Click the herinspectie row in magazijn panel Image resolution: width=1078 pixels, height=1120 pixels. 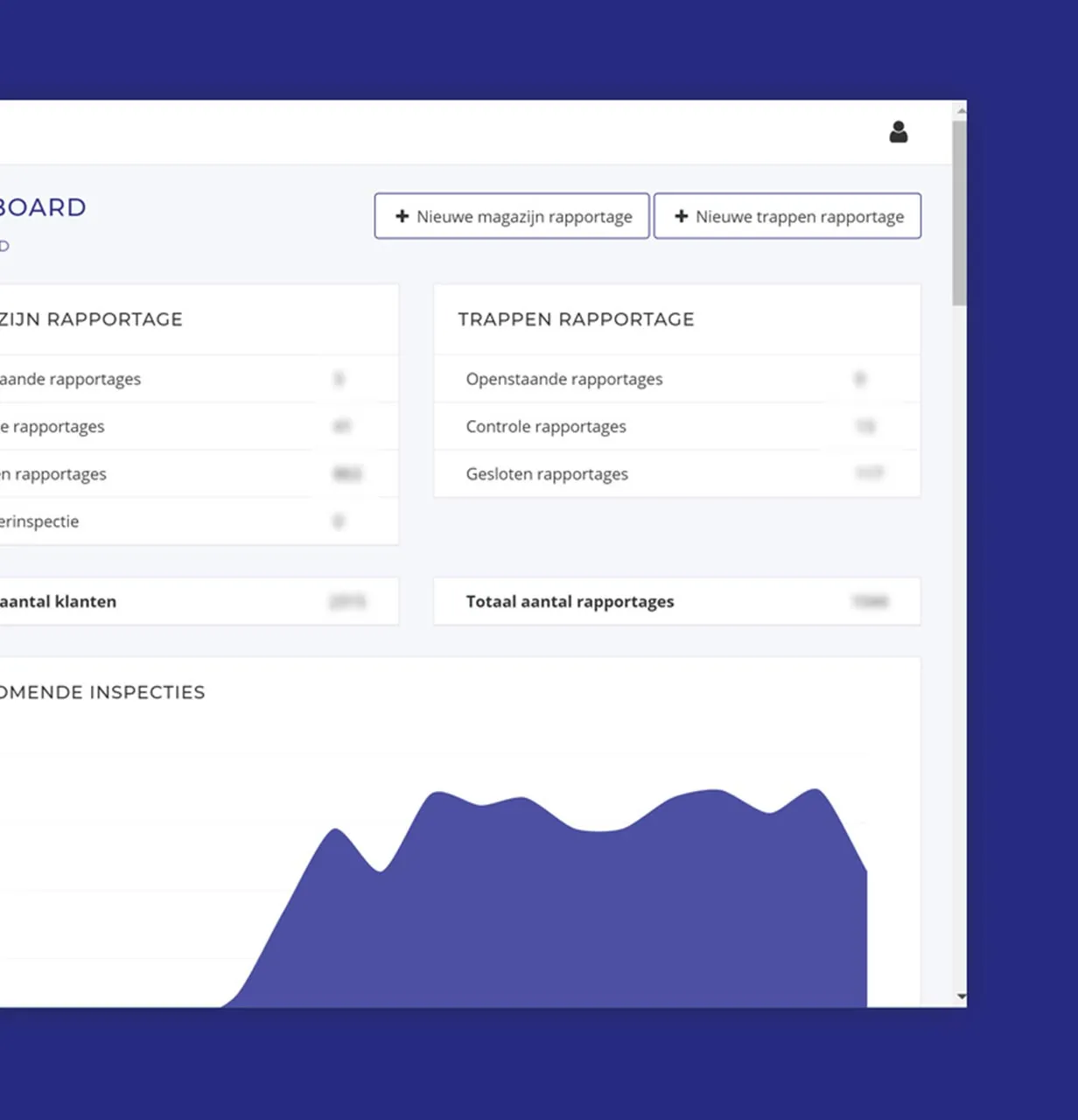pos(39,521)
